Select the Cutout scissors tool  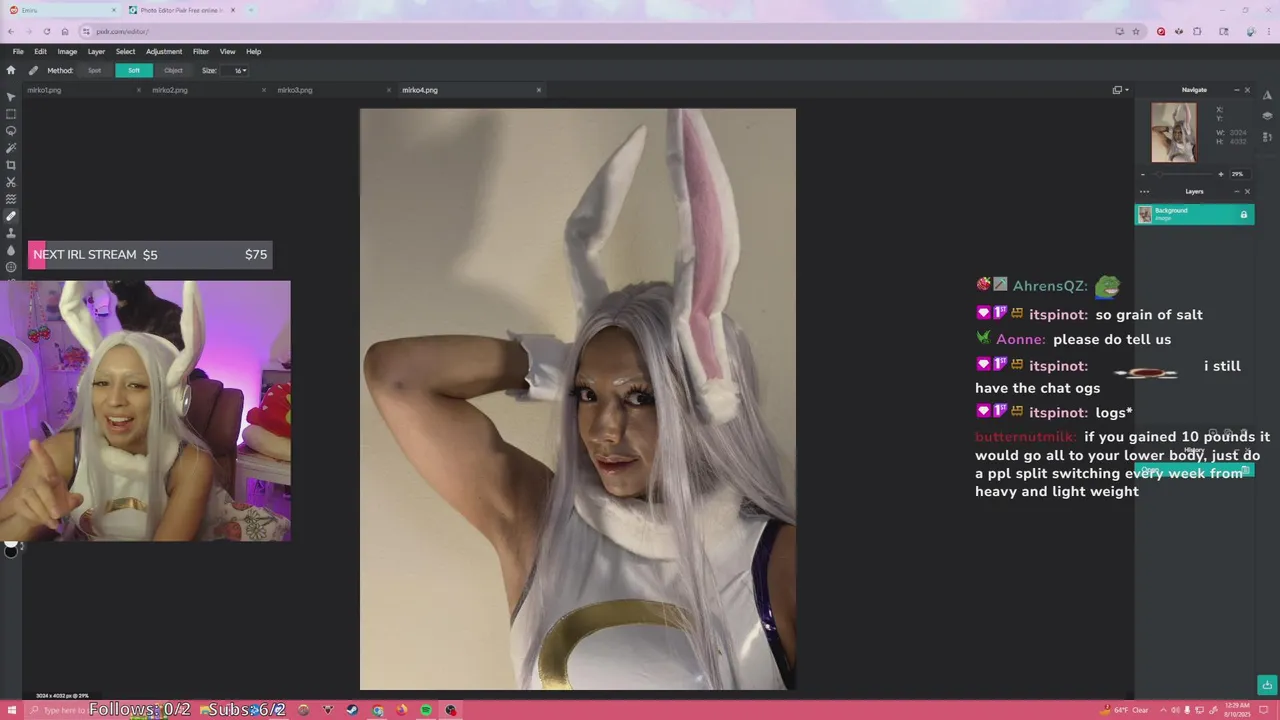coord(11,182)
